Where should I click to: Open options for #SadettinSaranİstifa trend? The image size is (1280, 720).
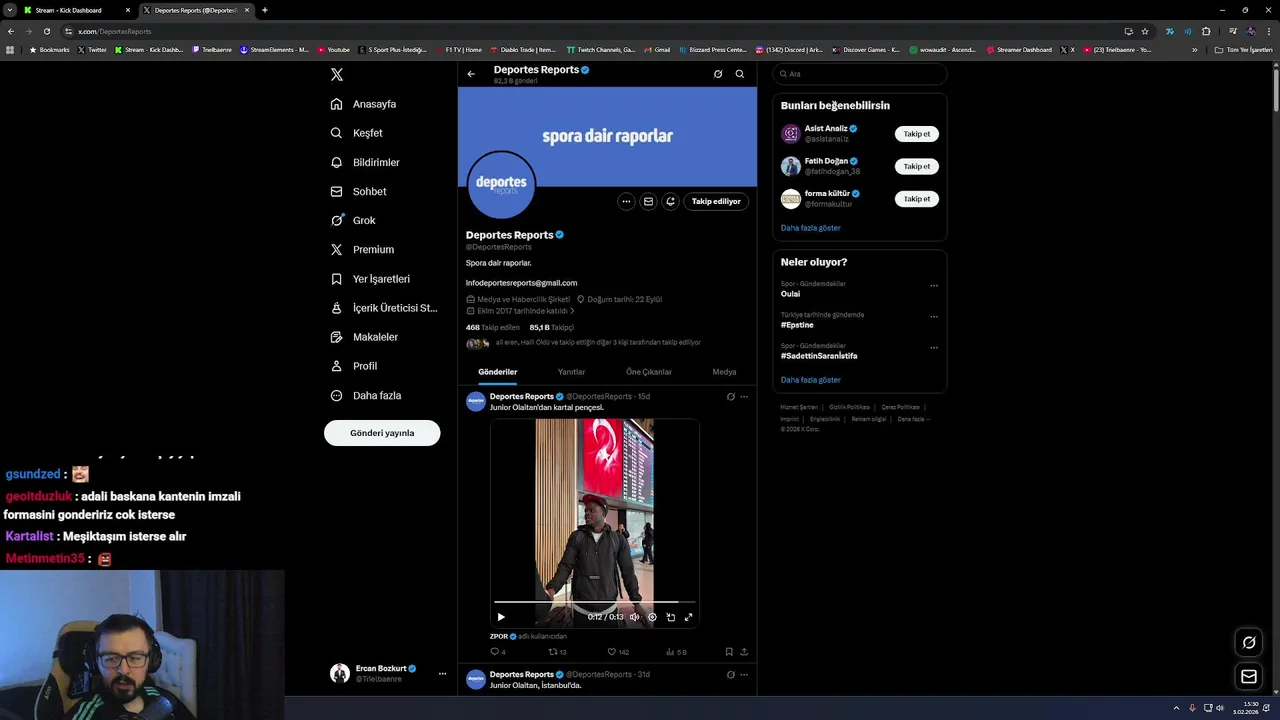934,348
